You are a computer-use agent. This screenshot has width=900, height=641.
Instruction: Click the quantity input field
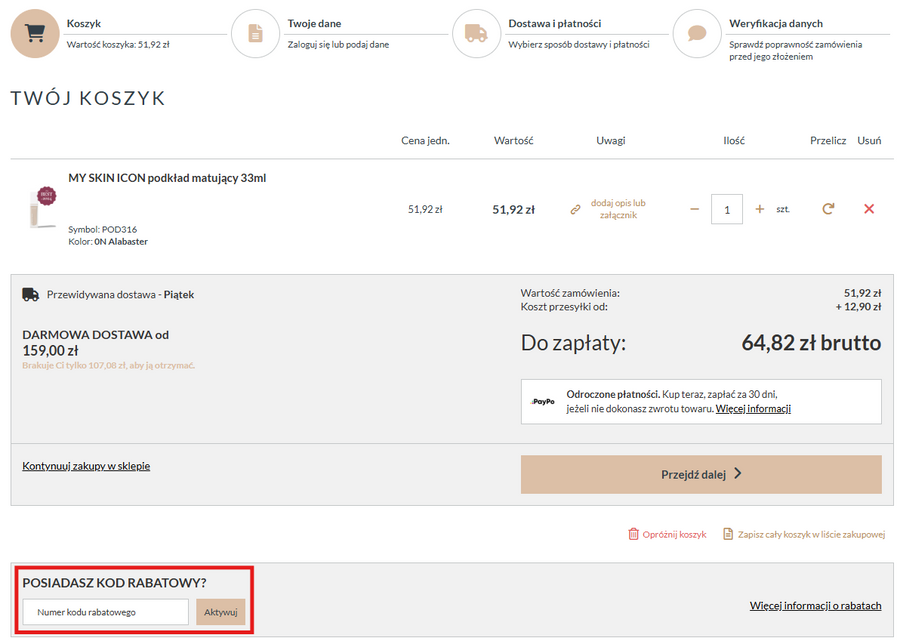click(x=727, y=210)
